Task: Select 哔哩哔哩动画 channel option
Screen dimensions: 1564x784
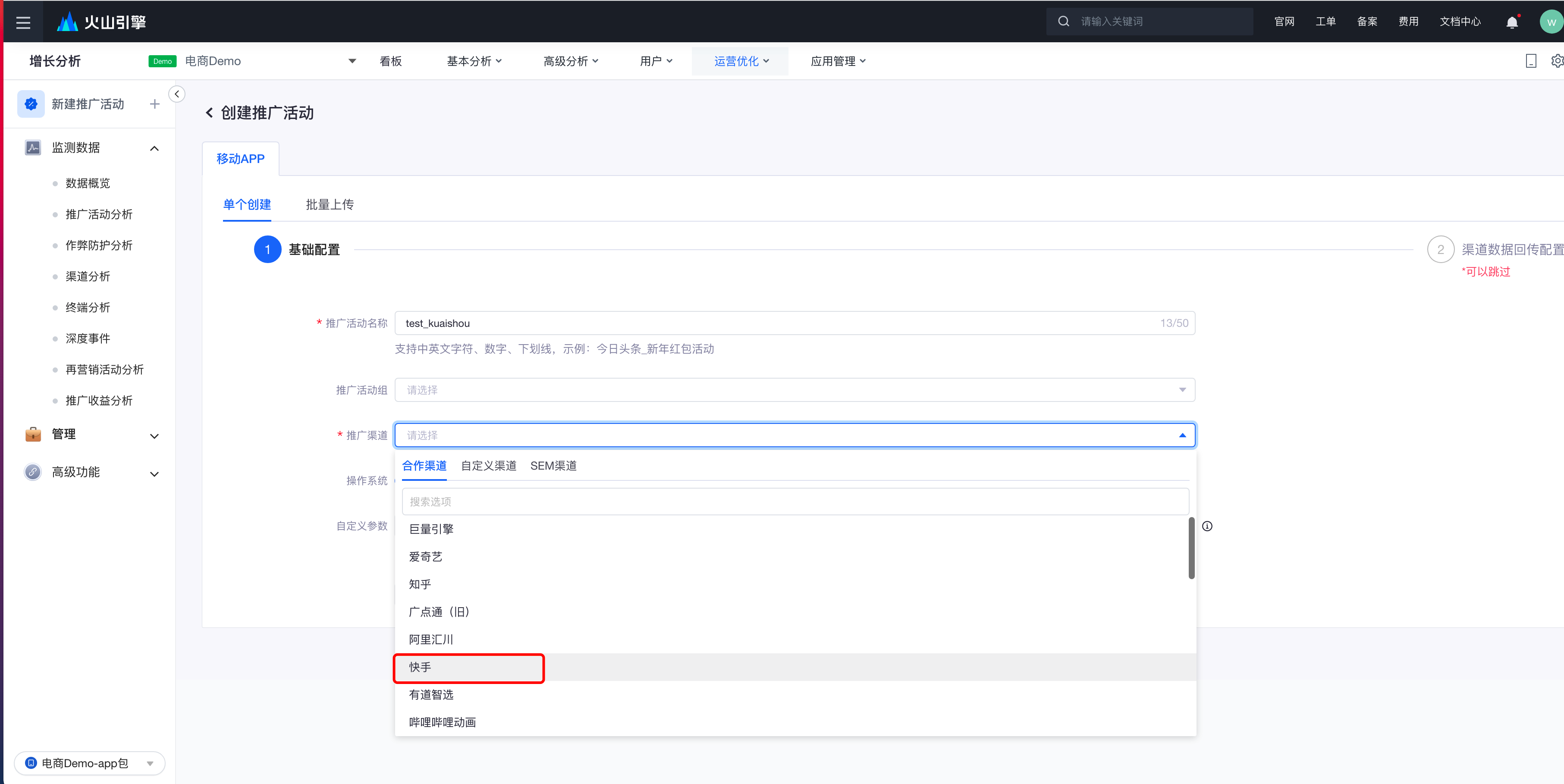Action: 795,722
